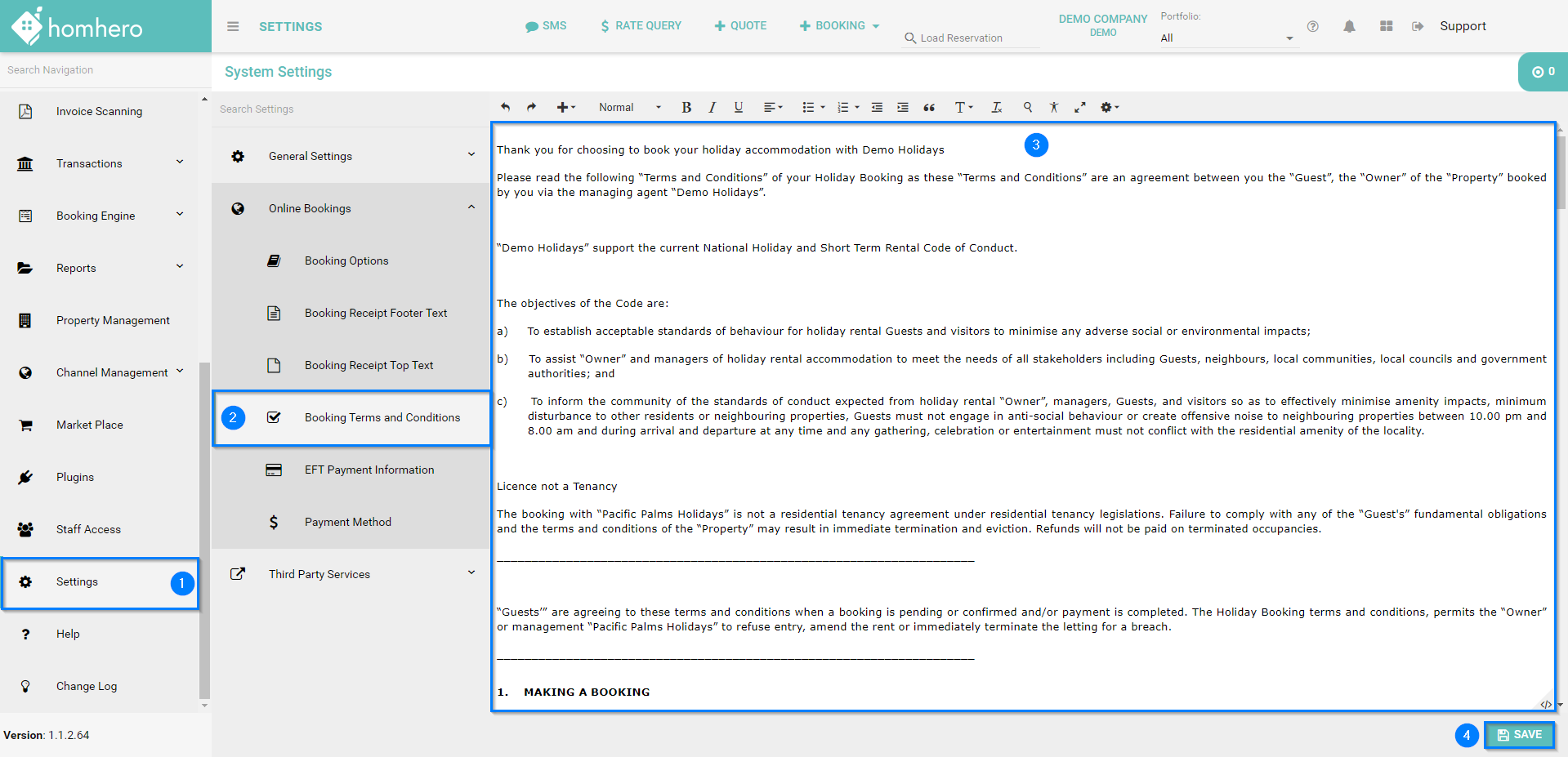1568x757 pixels.
Task: Click the Search Settings input field
Action: [351, 109]
